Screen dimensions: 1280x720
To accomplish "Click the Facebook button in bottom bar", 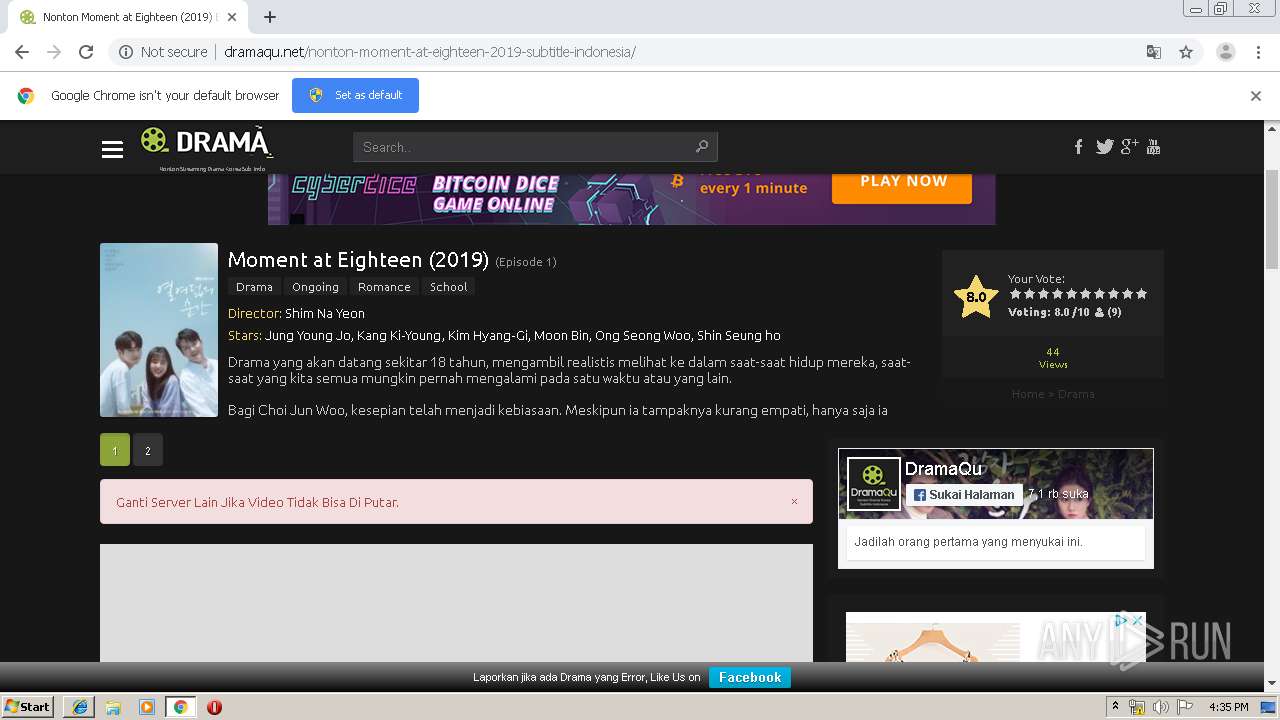I will tap(750, 677).
